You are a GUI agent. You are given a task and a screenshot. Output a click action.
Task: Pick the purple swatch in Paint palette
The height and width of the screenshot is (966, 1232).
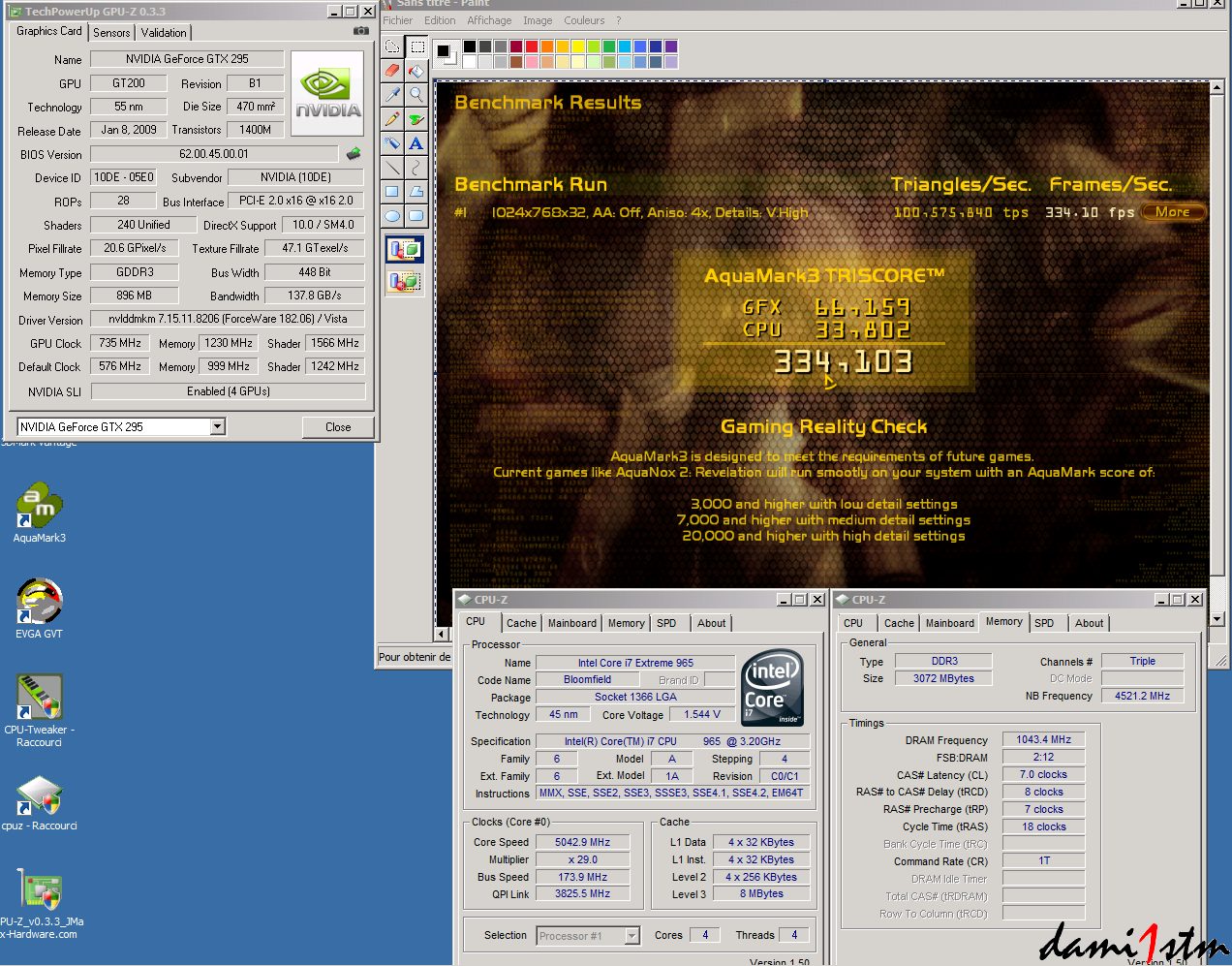(671, 47)
